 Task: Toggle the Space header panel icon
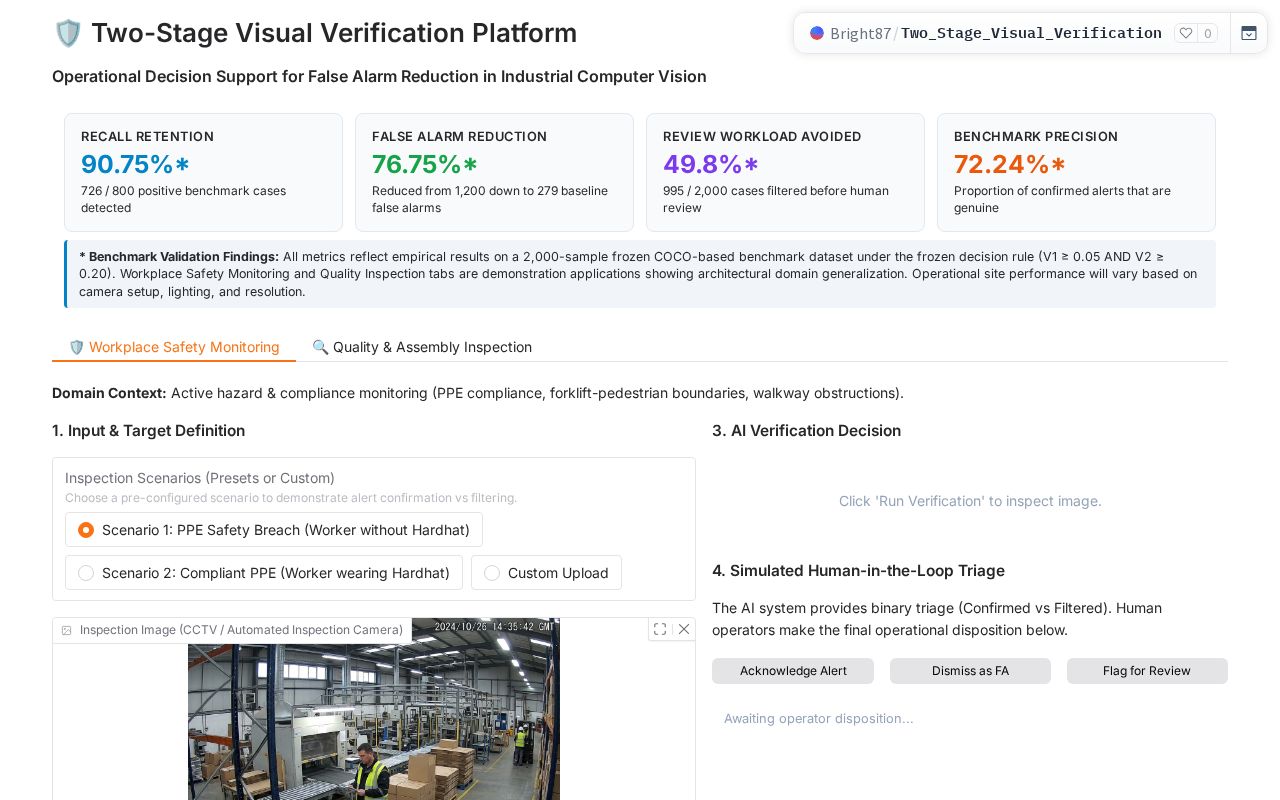[x=1249, y=33]
